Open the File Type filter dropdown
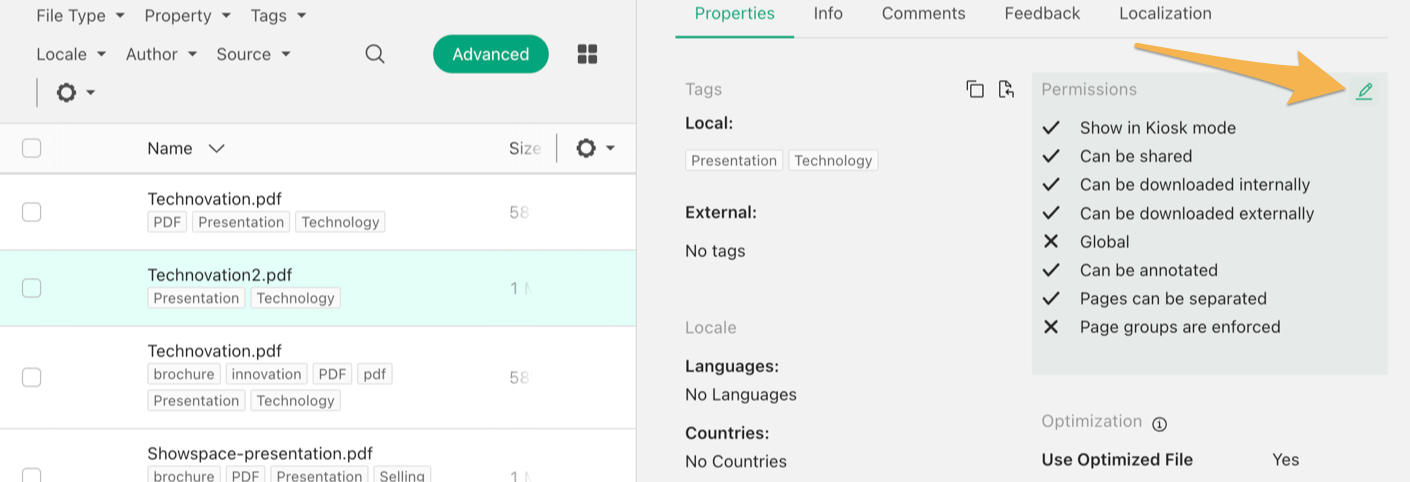The image size is (1410, 482). point(81,16)
